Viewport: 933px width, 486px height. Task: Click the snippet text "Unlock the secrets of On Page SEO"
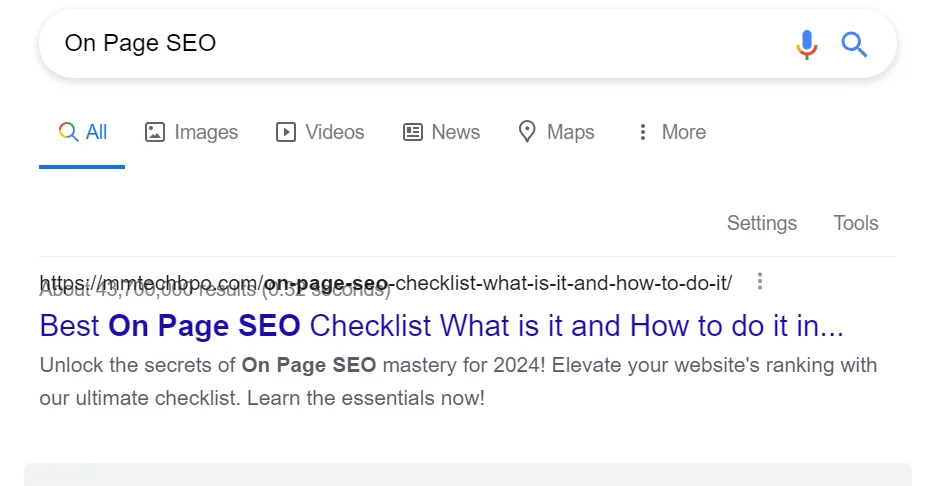208,365
